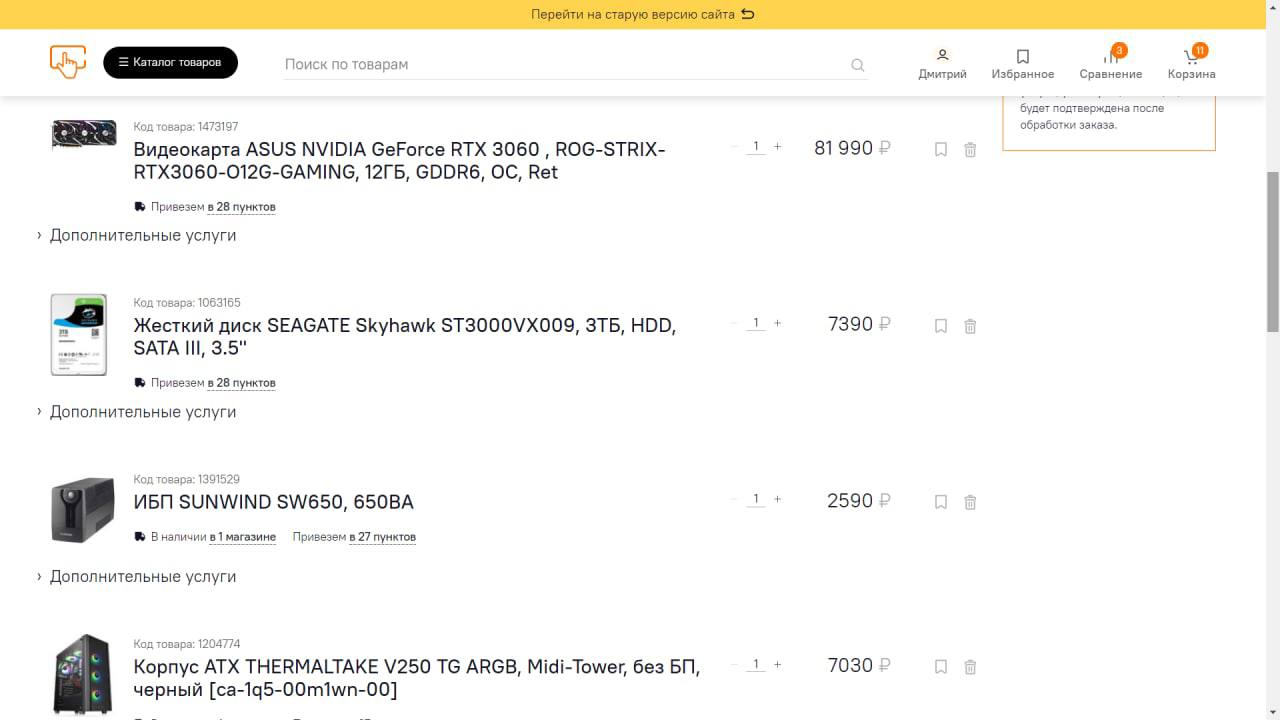This screenshot has width=1280, height=720.
Task: Decrease quantity of SEAGATE Skyhawk drive
Action: pos(735,323)
